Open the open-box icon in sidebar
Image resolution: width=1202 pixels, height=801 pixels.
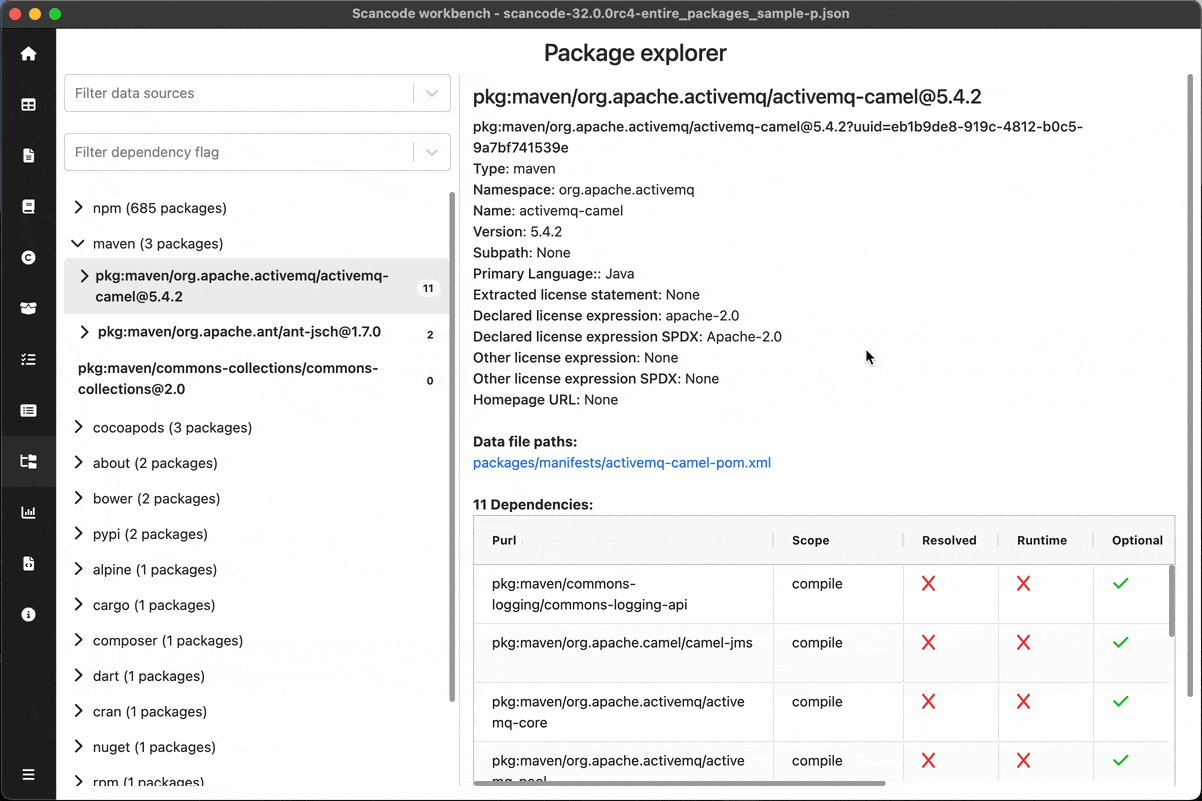[x=28, y=308]
